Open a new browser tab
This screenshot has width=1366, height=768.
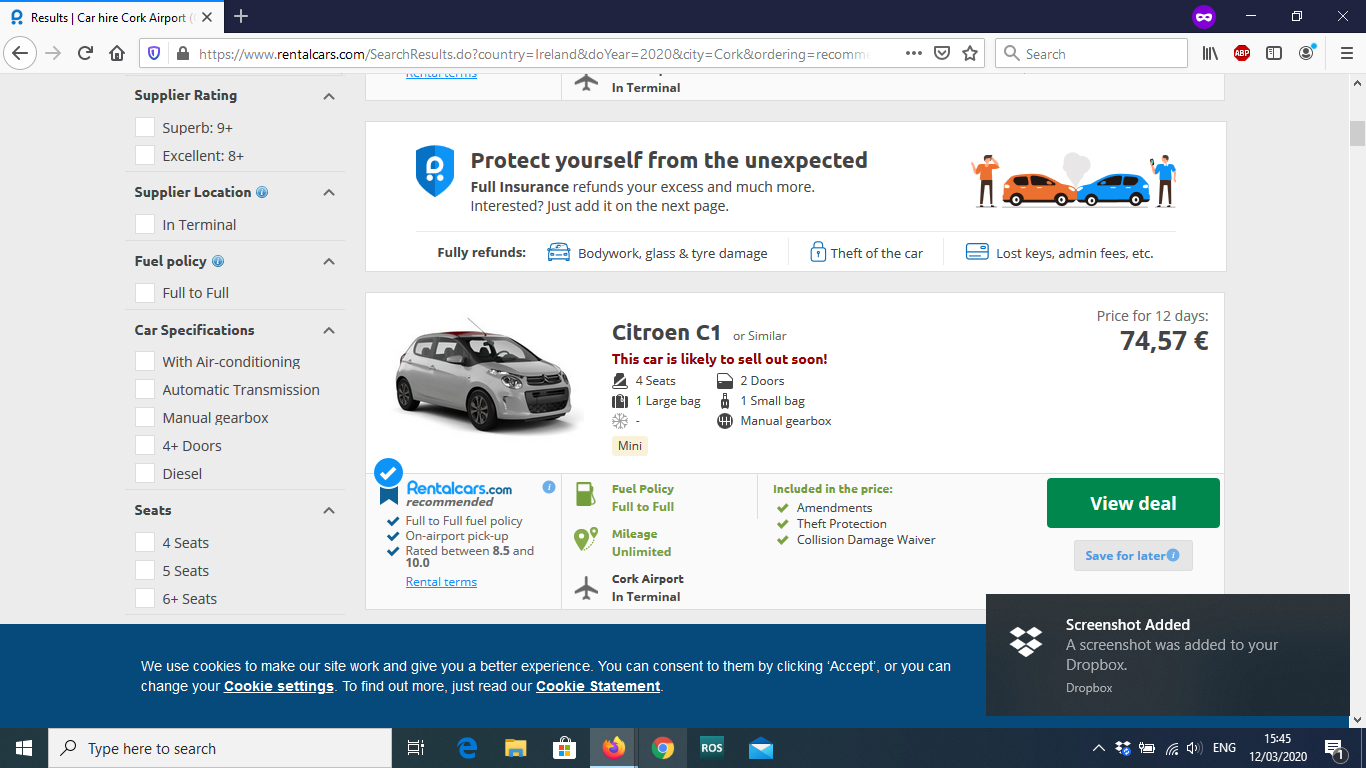(x=241, y=17)
